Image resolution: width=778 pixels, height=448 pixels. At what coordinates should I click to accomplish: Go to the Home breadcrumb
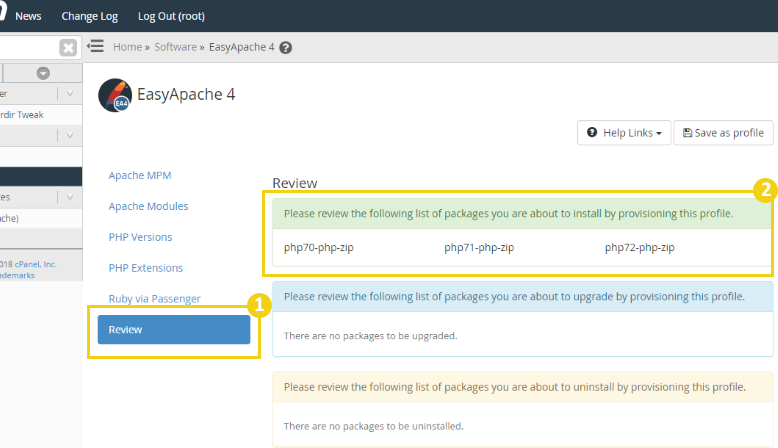click(x=128, y=47)
